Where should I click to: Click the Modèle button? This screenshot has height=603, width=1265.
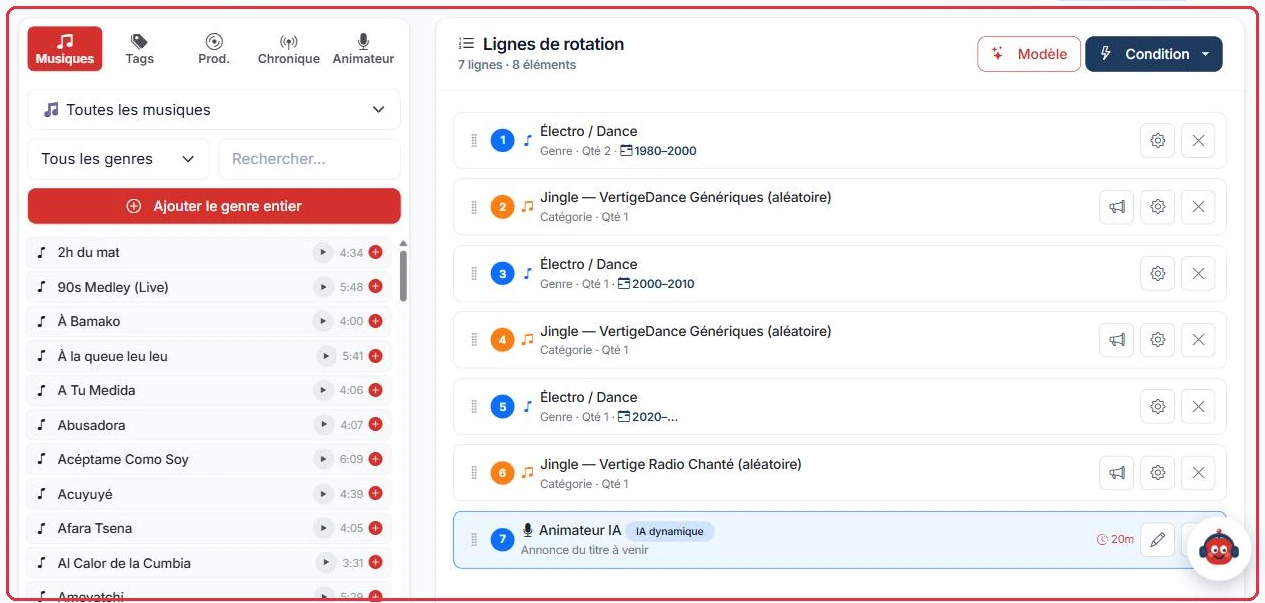1029,54
